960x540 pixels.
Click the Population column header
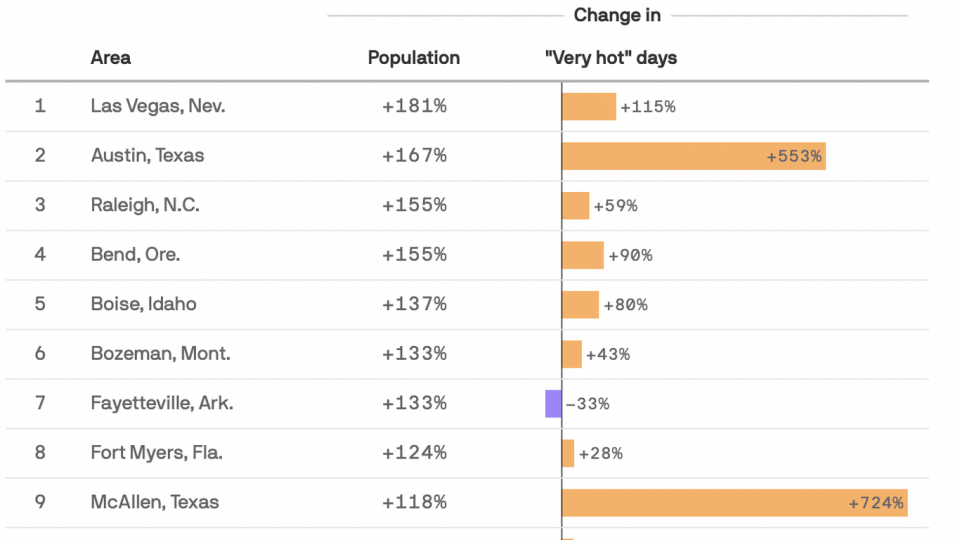click(x=414, y=57)
